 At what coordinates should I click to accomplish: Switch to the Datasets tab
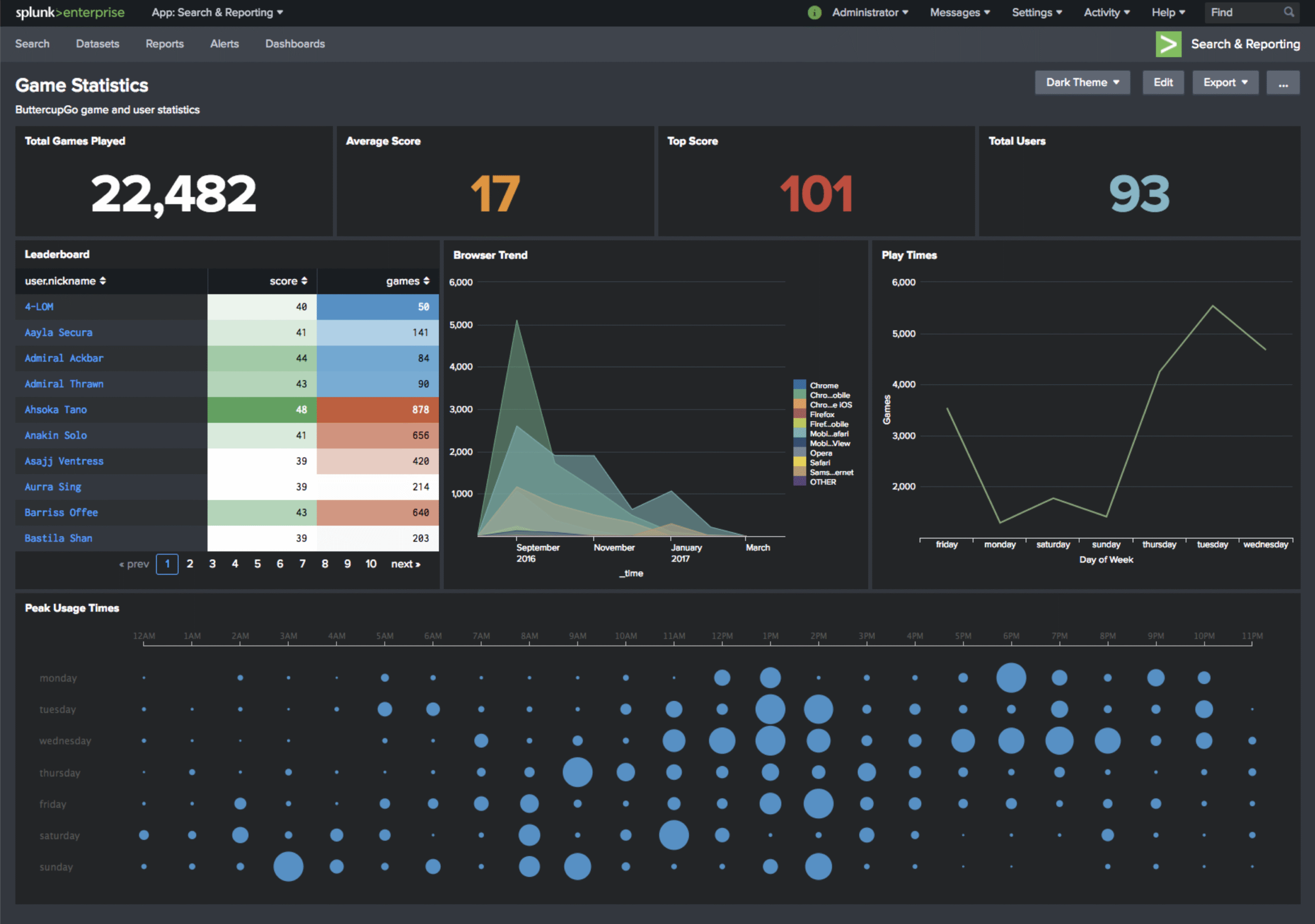98,44
